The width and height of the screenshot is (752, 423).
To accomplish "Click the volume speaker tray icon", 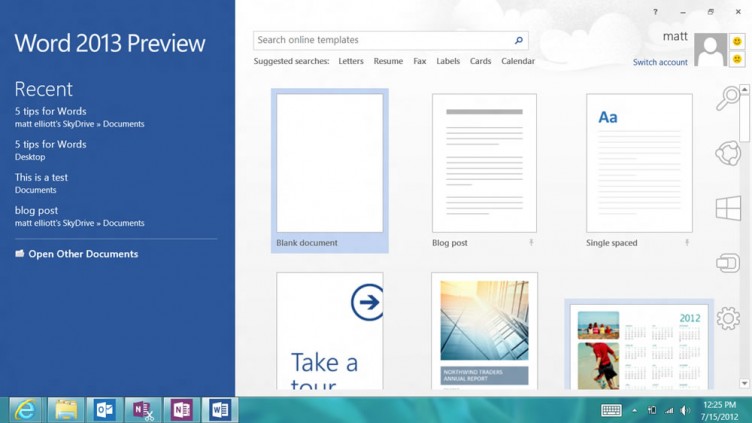I will tap(685, 411).
